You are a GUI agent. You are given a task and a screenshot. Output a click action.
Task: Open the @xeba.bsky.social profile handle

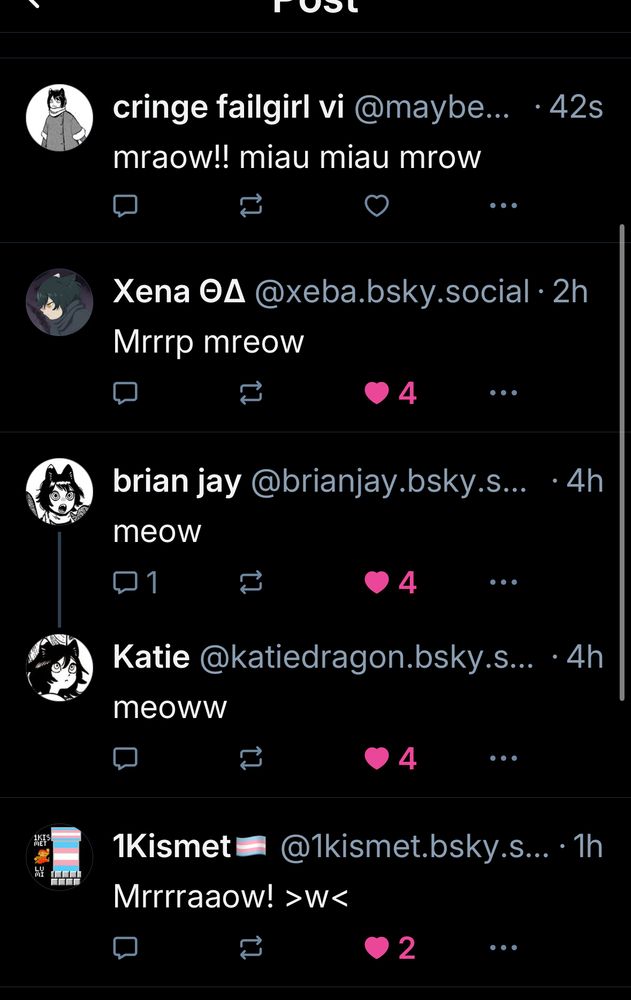coord(392,292)
